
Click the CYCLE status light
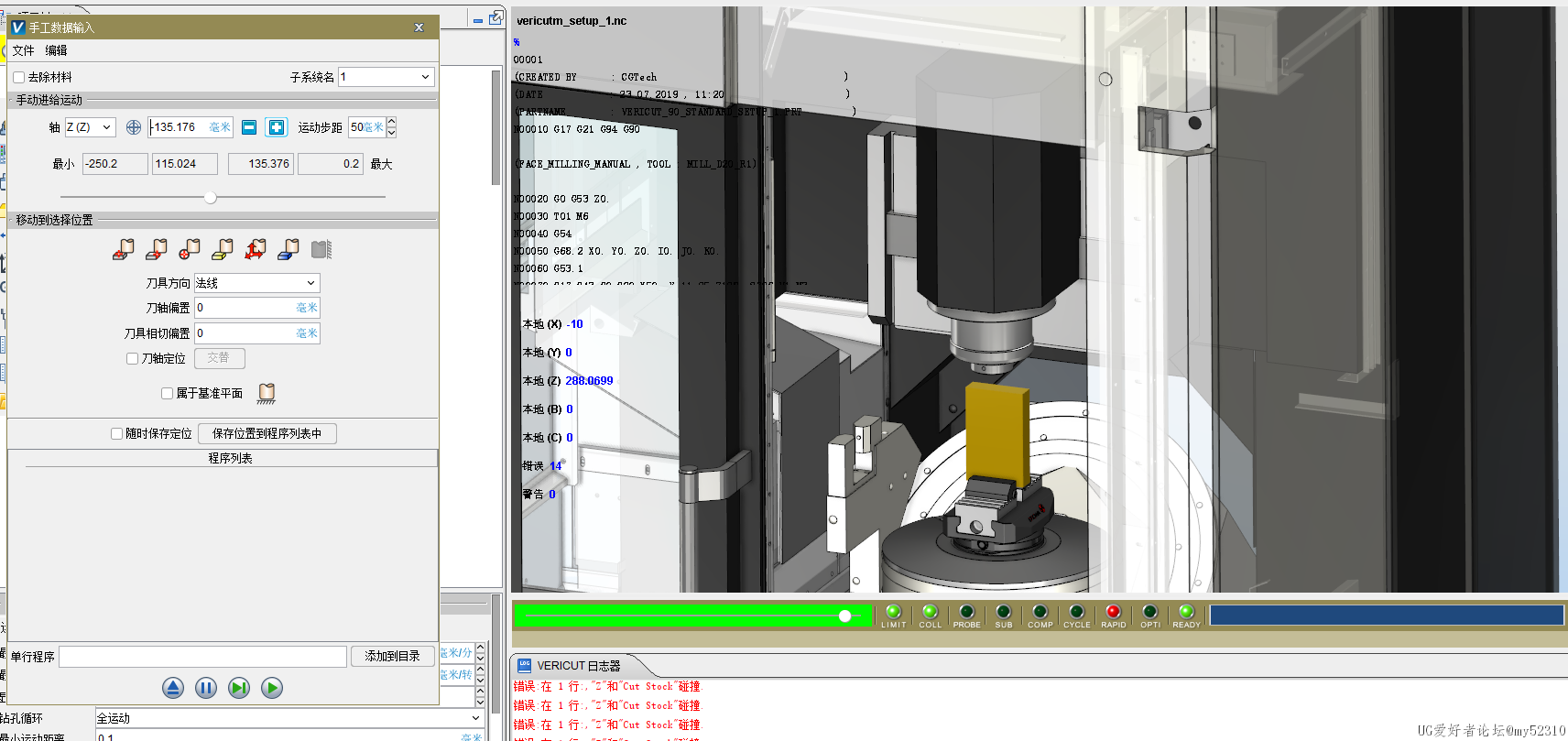click(x=1077, y=612)
